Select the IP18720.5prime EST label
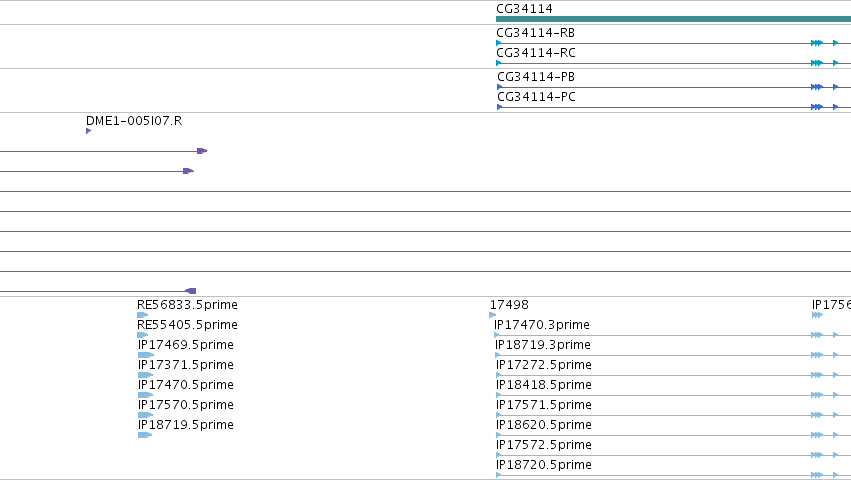Viewport: 851px width, 480px height. [x=543, y=465]
